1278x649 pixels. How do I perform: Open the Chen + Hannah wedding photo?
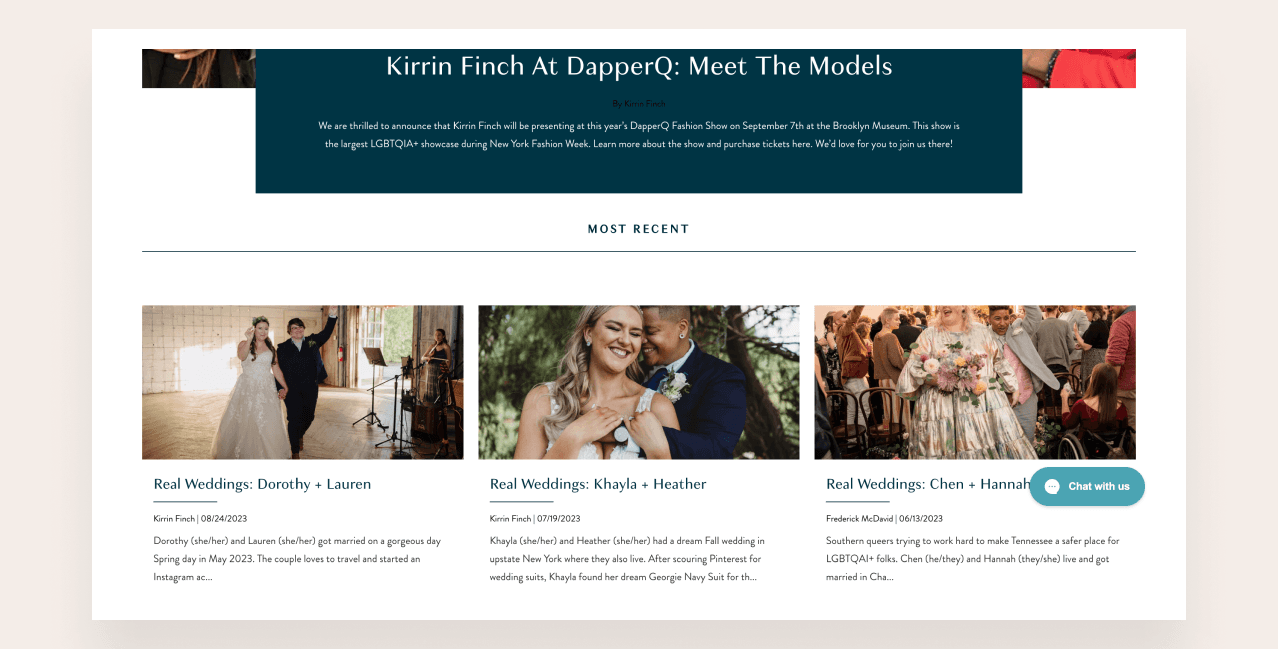pos(975,382)
